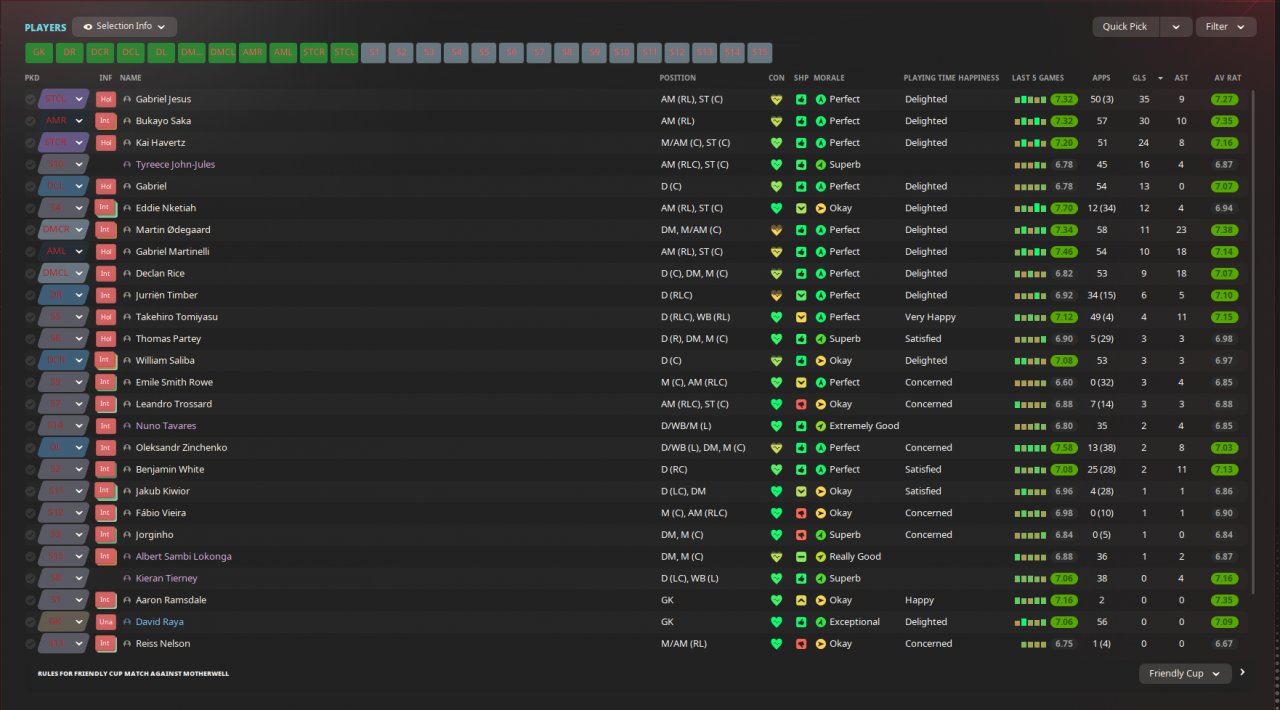Screen dimensions: 1280x710
Task: Open Gabriel Jesus's position selection dropdown
Action: click(x=64, y=99)
